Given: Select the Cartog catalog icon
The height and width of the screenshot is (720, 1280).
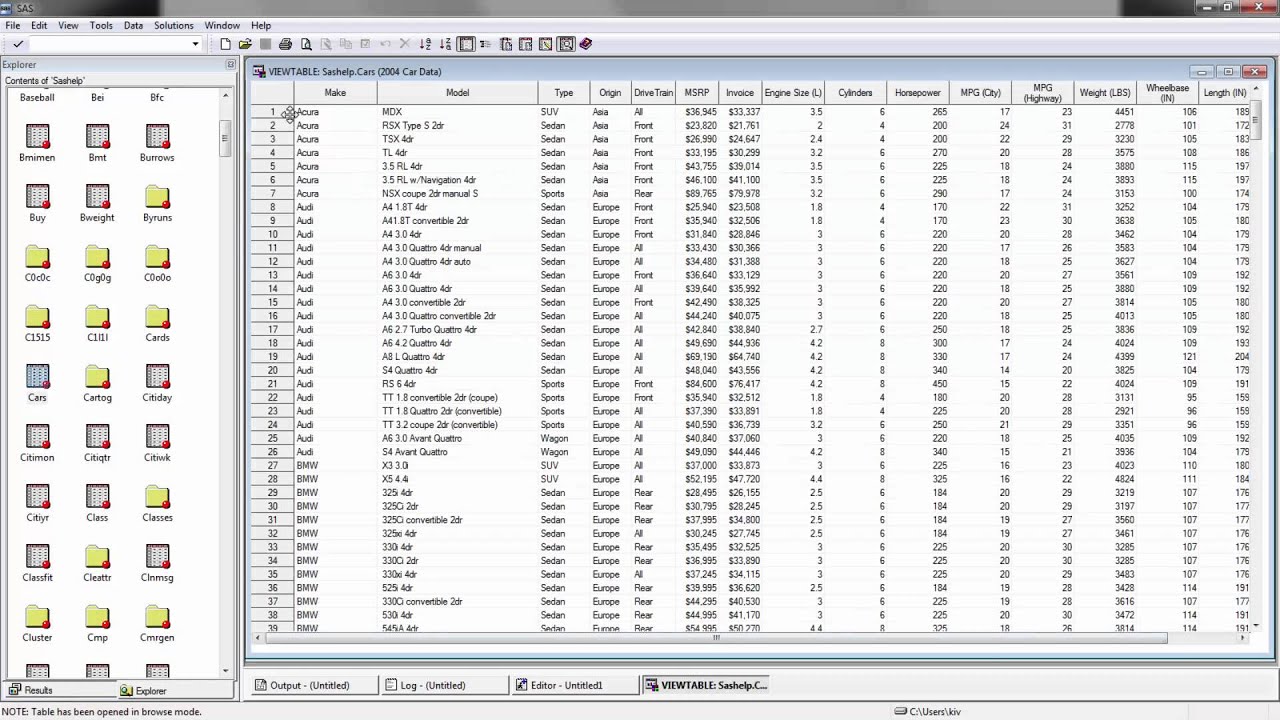Looking at the screenshot, I should click(x=97, y=377).
